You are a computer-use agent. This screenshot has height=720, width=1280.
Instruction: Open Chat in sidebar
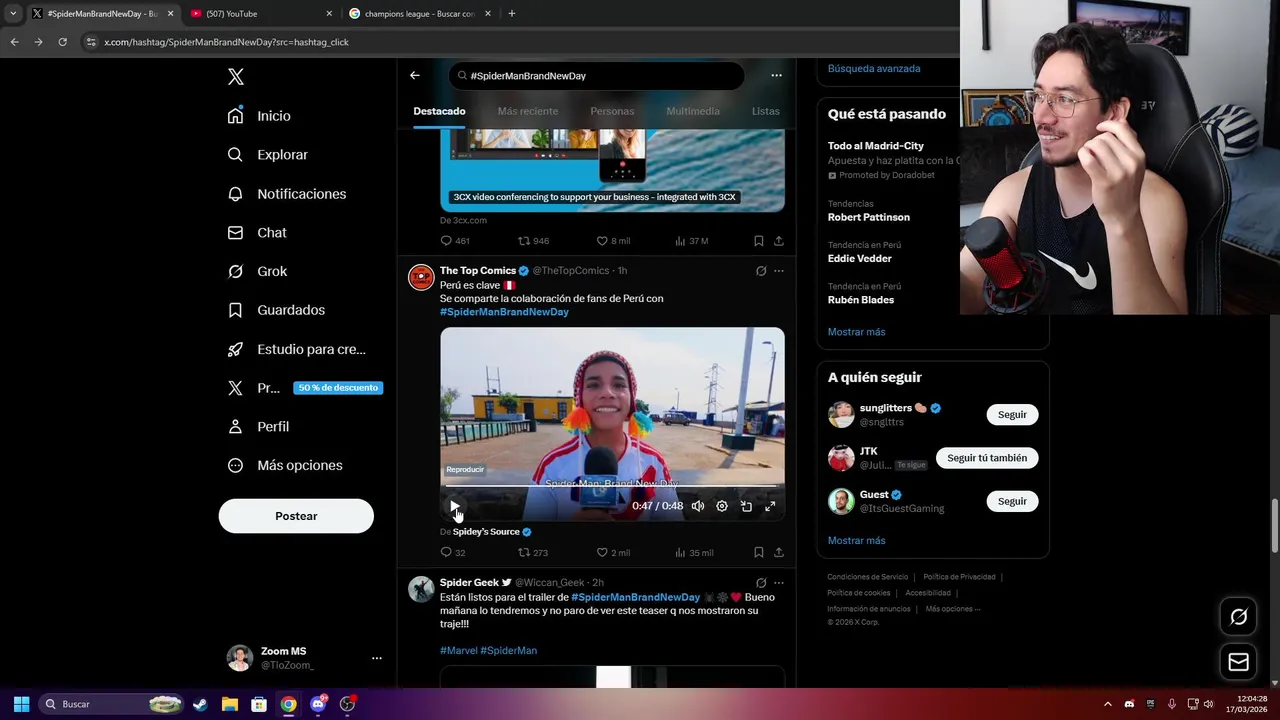256,233
